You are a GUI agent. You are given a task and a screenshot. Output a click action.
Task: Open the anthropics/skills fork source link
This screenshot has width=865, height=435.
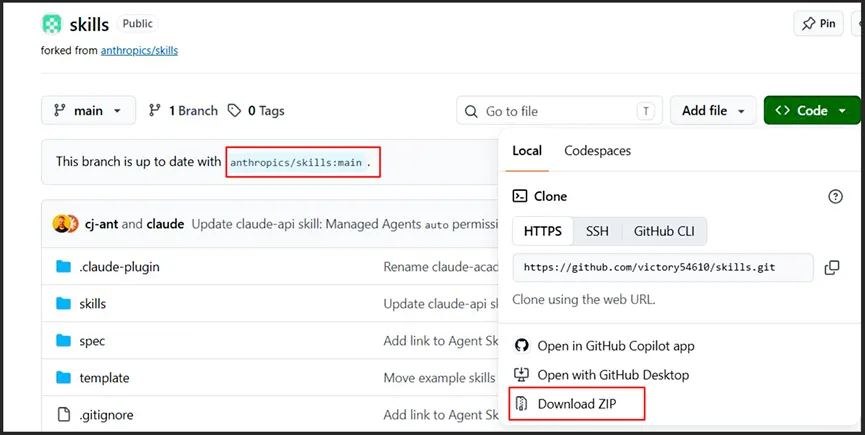139,51
